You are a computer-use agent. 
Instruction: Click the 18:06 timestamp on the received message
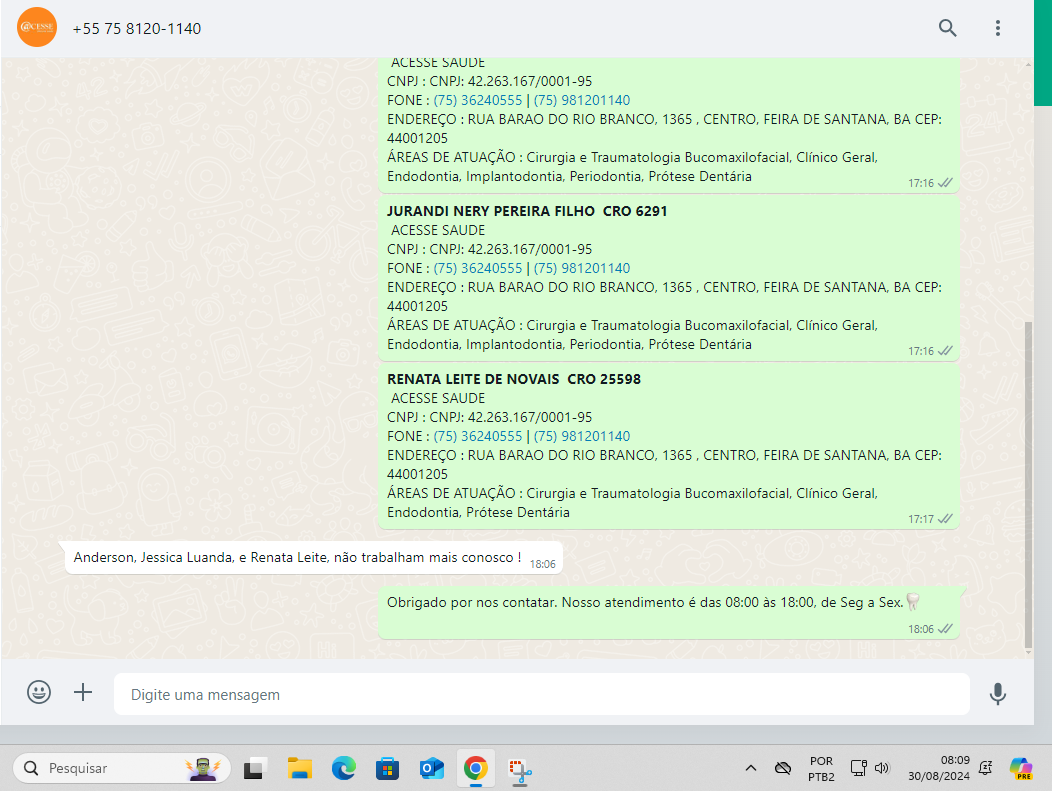[x=543, y=564]
